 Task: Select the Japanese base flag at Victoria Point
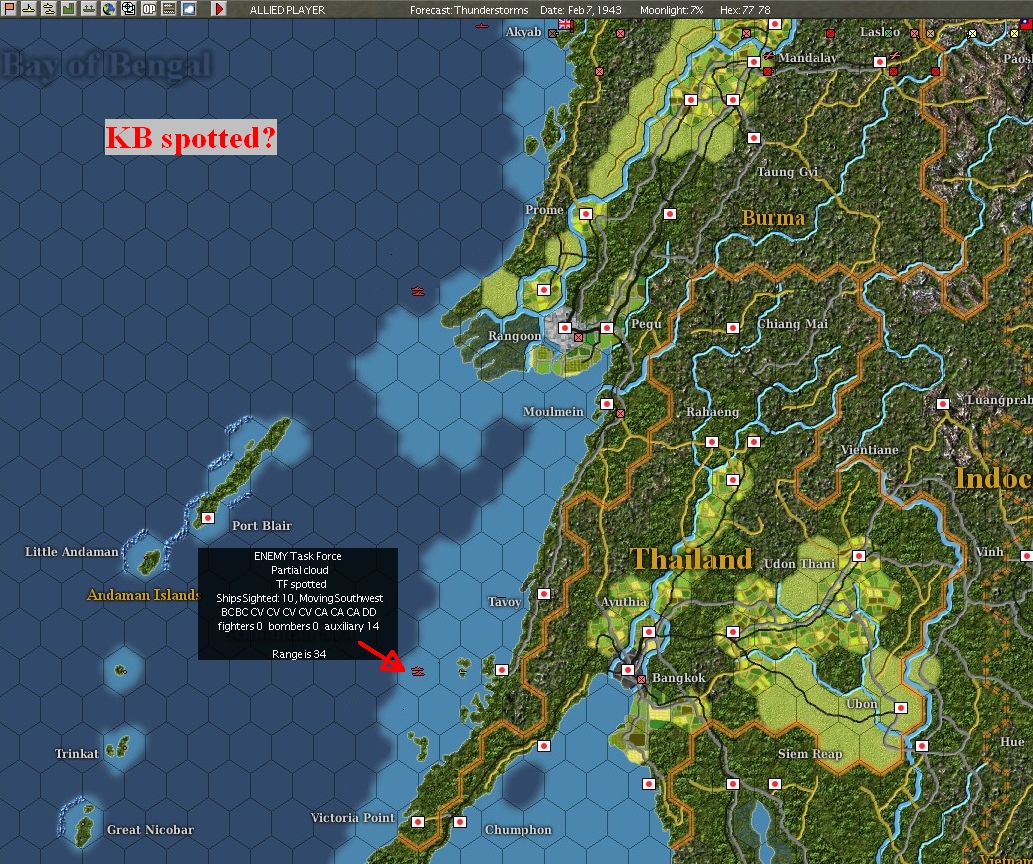click(418, 822)
